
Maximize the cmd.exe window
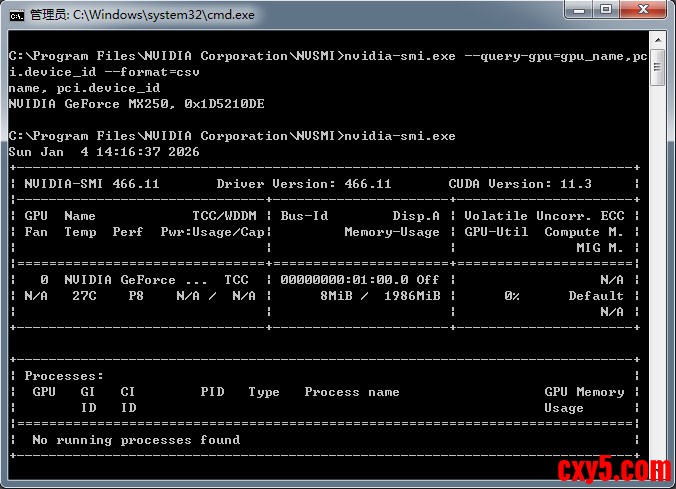606,9
